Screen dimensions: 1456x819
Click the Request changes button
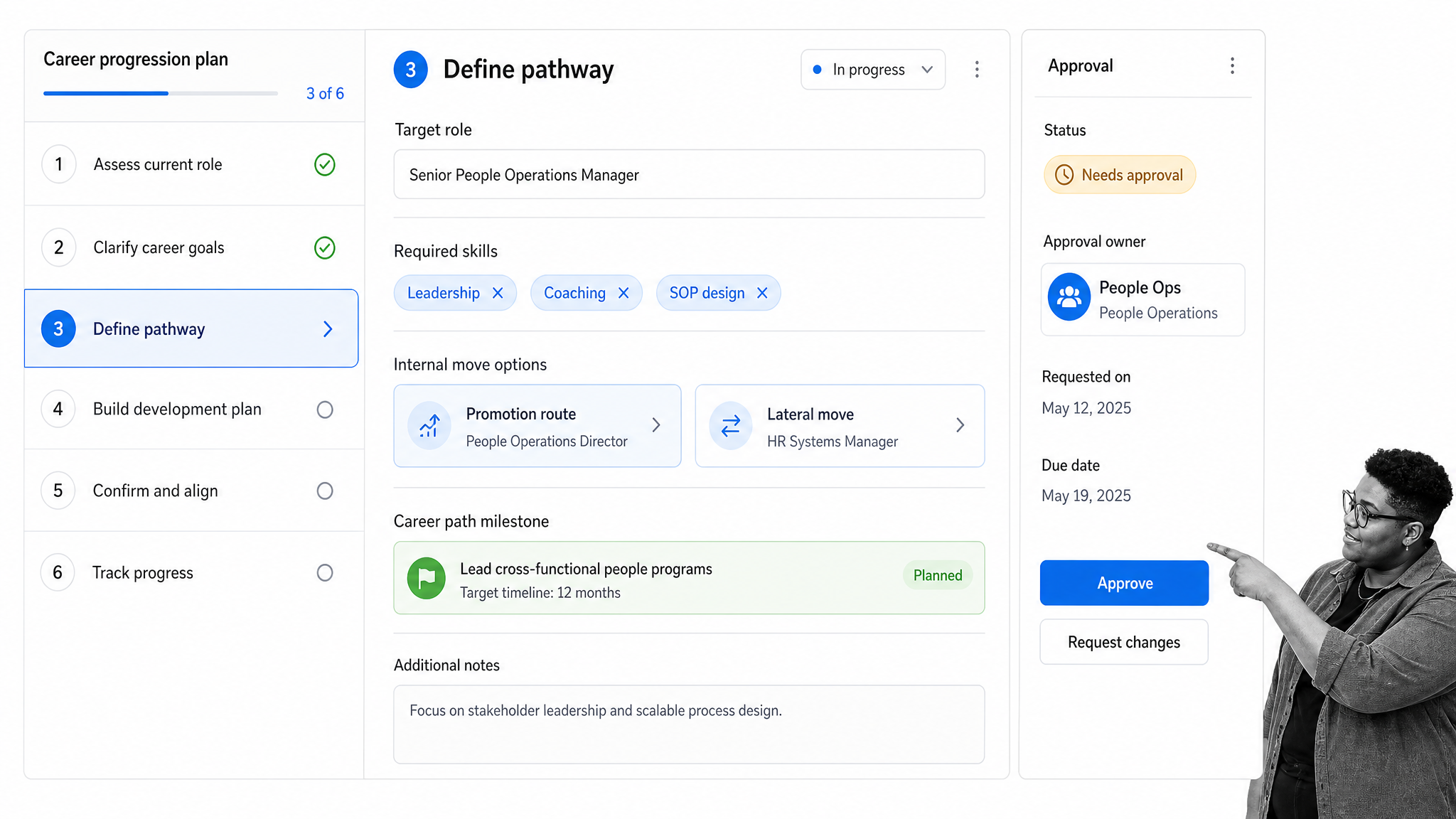coord(1124,642)
